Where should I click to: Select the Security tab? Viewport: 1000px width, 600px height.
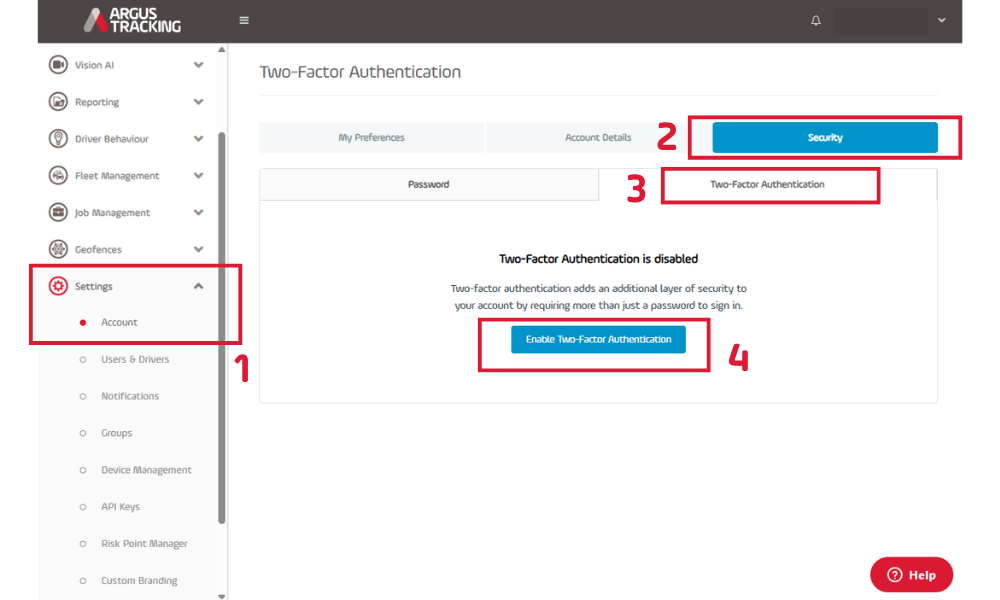(825, 138)
